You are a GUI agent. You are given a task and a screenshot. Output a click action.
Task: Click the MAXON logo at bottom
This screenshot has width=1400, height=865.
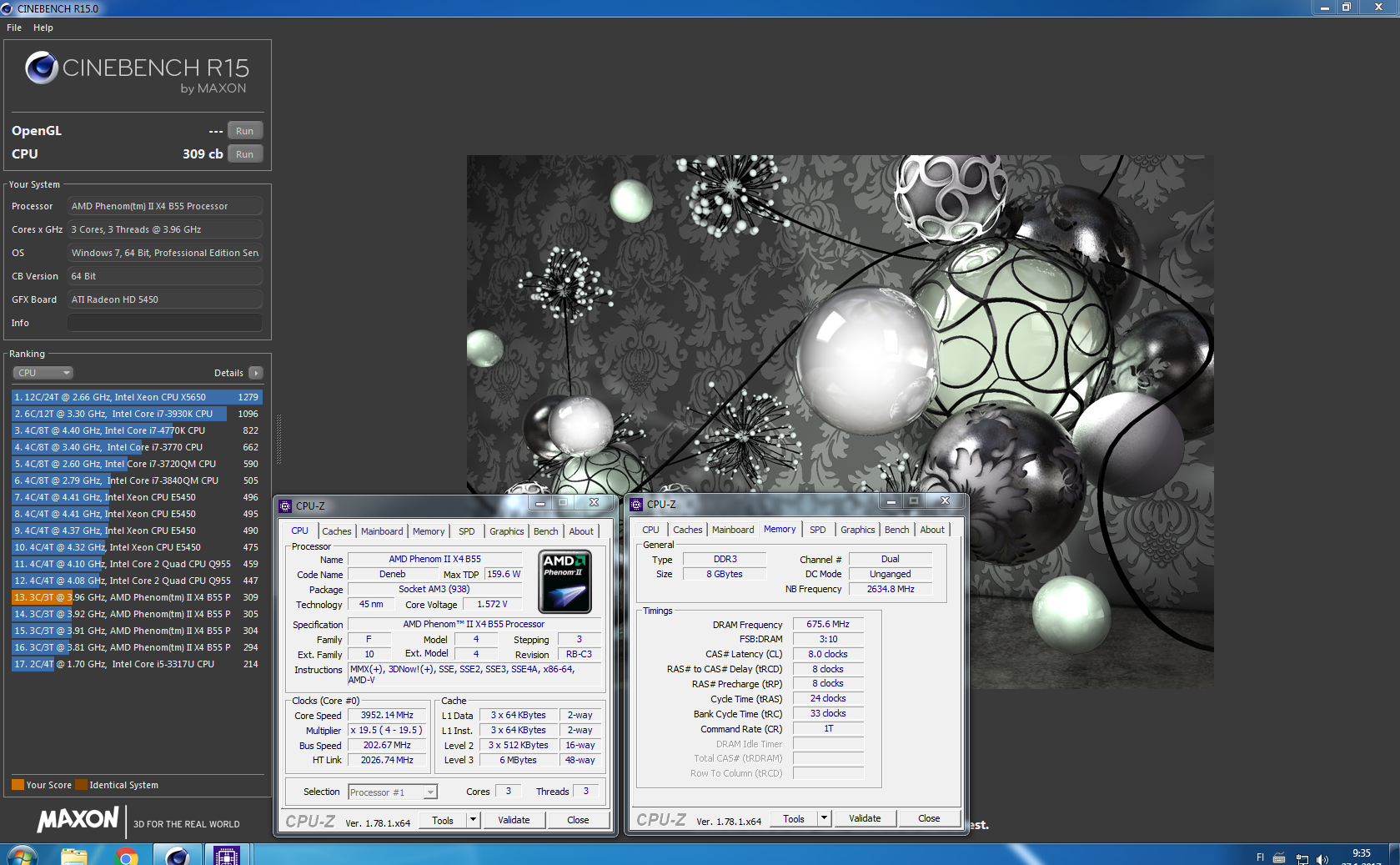pos(78,820)
